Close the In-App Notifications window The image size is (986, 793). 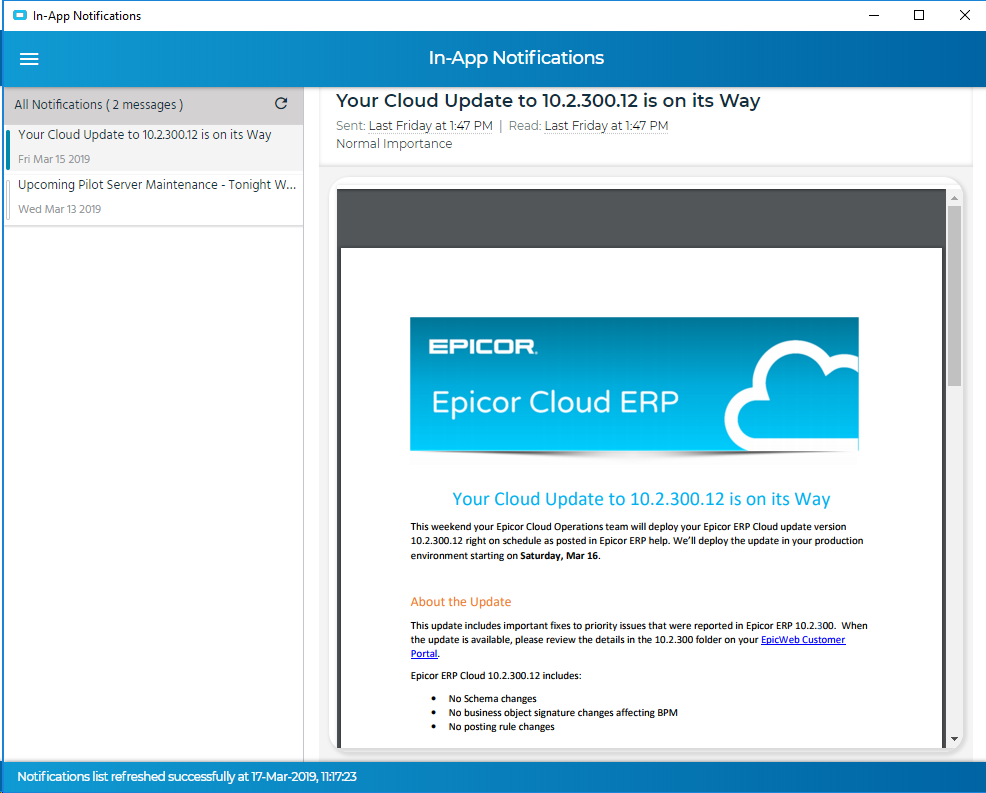tap(964, 15)
